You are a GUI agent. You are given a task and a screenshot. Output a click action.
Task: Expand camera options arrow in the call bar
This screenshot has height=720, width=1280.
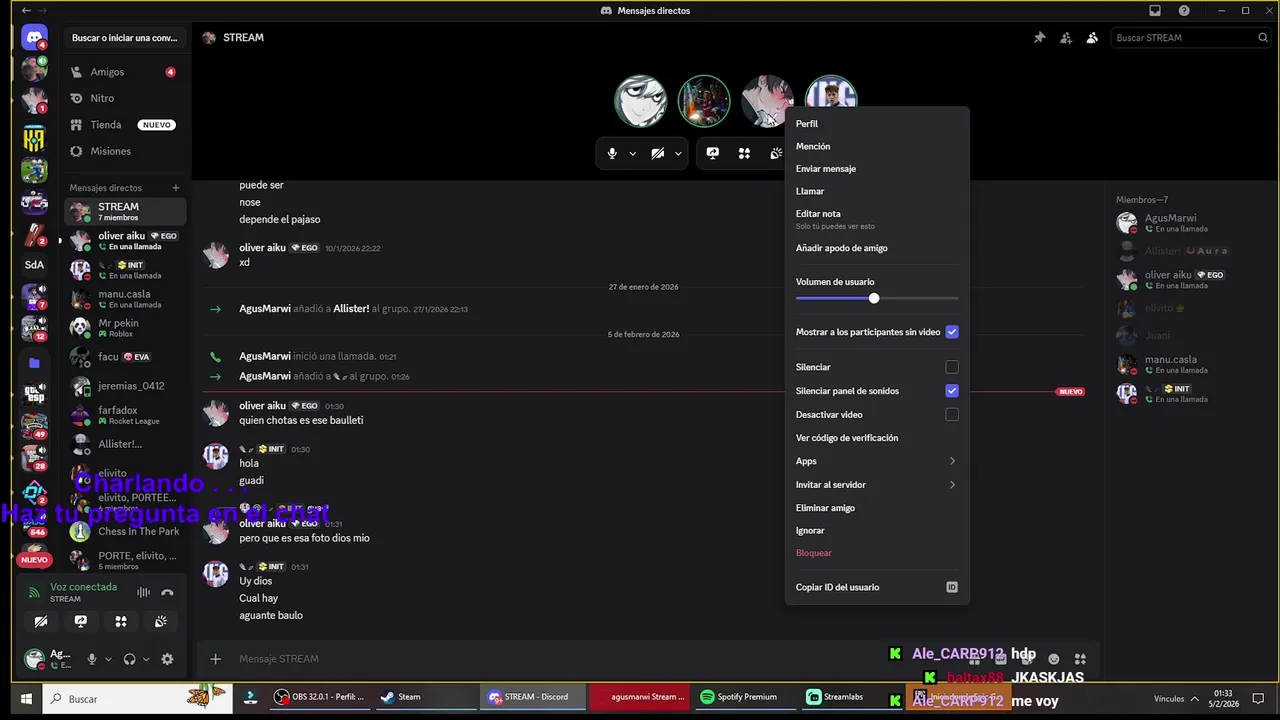pos(678,154)
